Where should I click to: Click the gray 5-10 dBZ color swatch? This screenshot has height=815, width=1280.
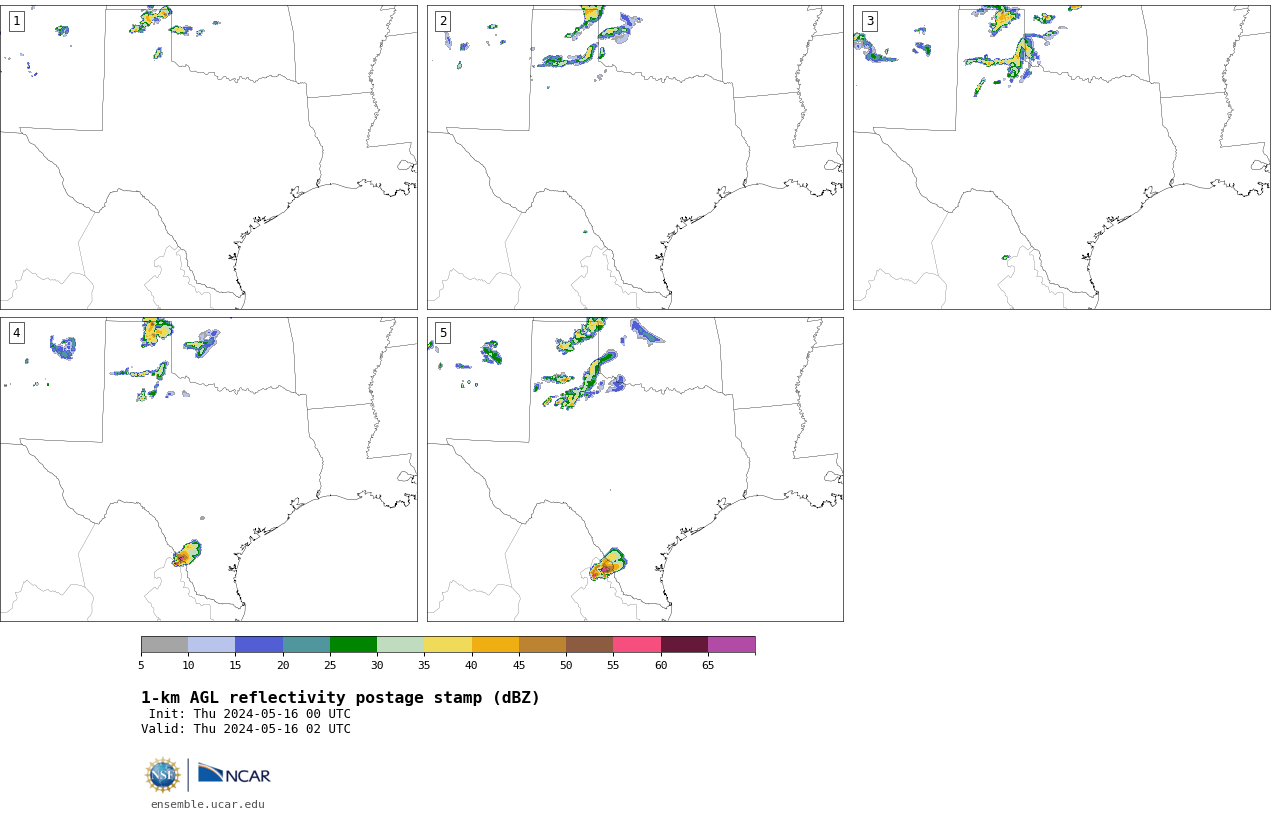164,644
